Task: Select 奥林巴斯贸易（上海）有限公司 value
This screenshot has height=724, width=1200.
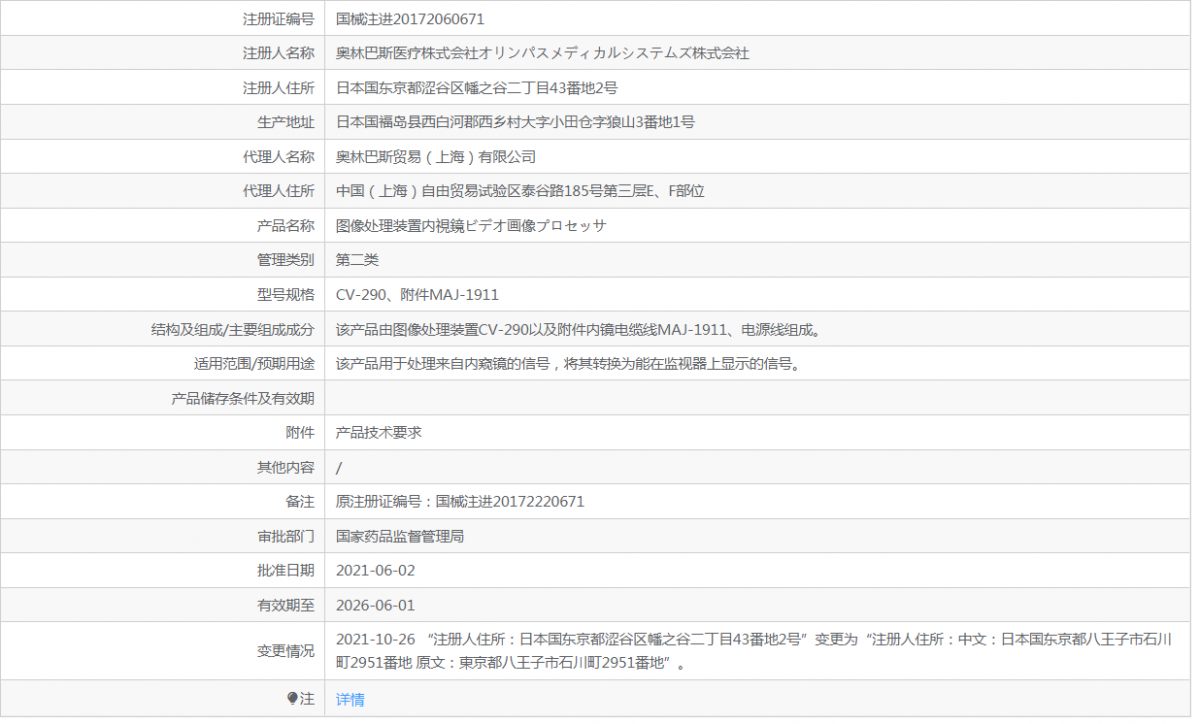Action: [436, 157]
